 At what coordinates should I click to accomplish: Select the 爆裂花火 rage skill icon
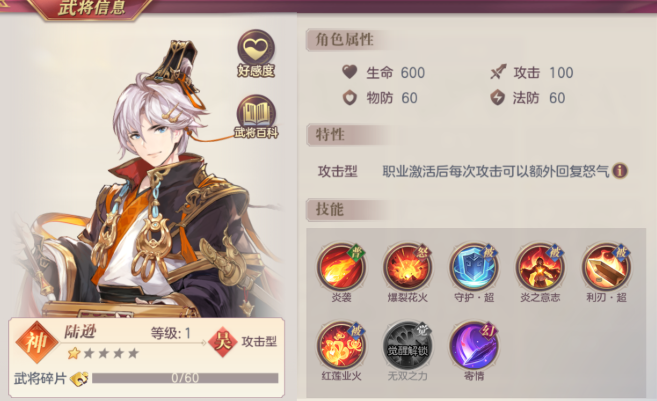tap(408, 267)
